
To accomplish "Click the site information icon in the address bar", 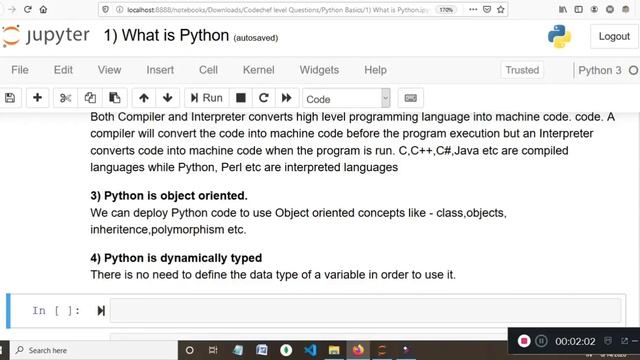I will coord(119,9).
